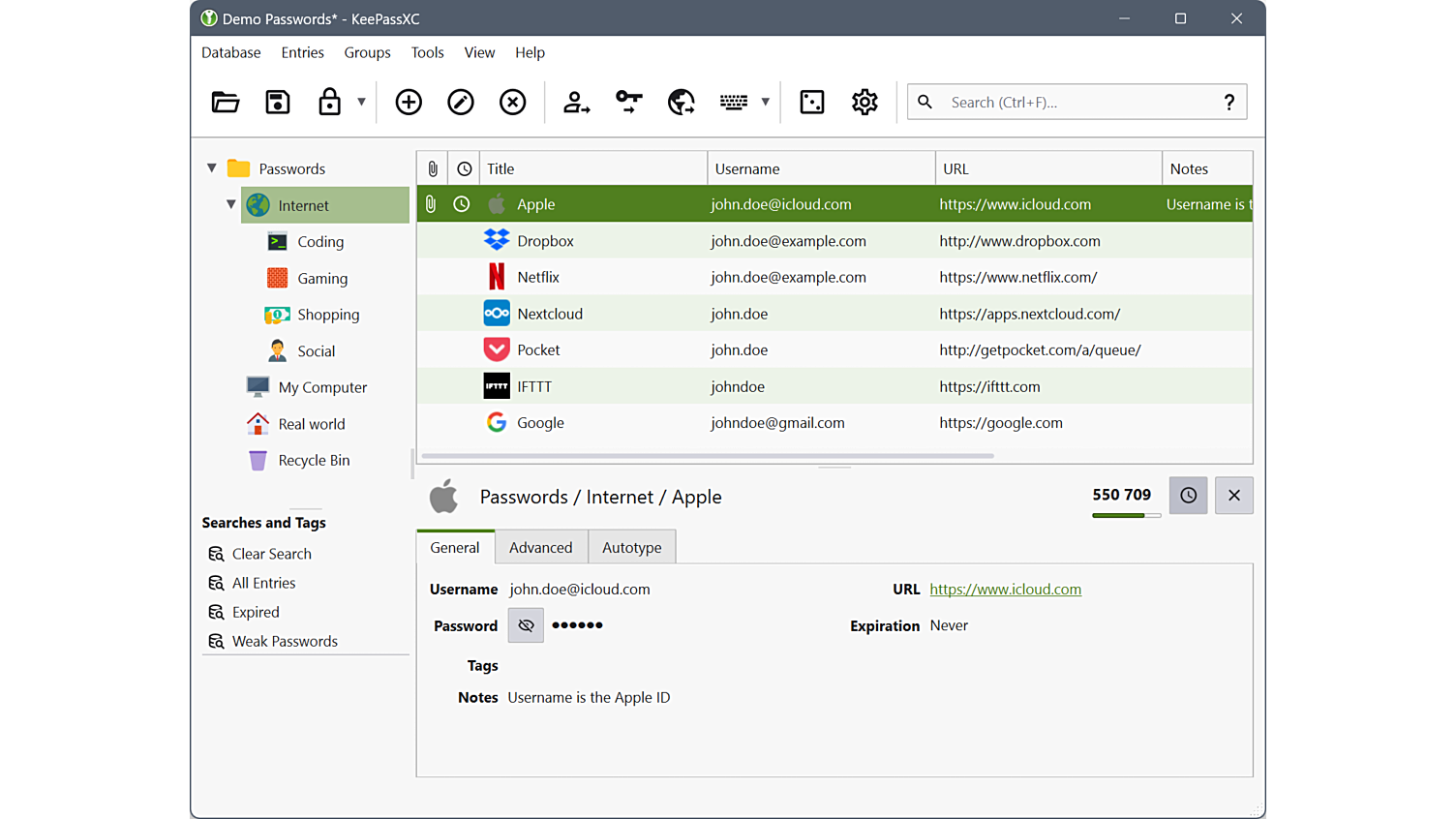Lock the database using the padlock icon

[329, 102]
